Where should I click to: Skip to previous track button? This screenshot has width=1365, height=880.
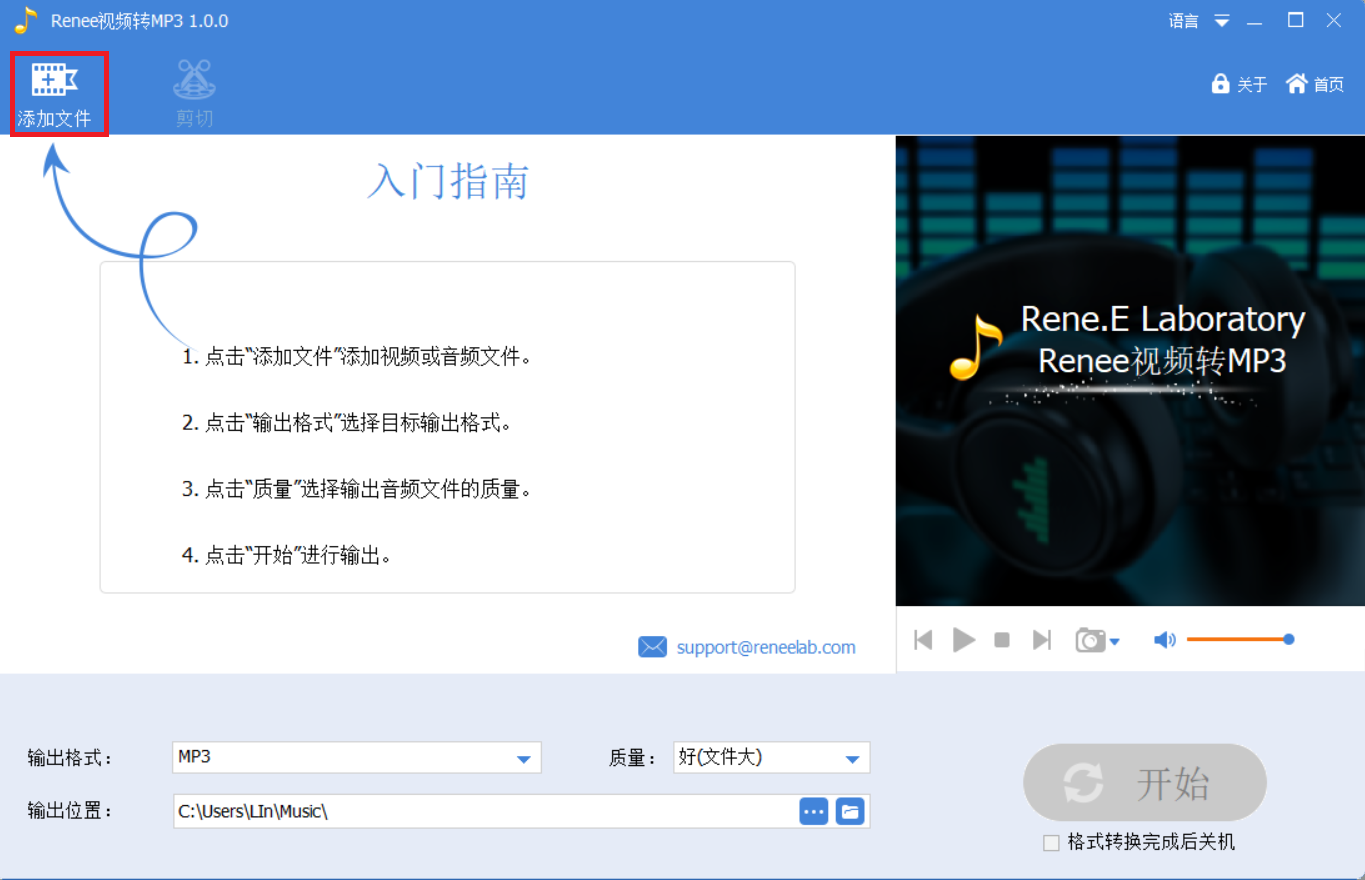pos(923,640)
